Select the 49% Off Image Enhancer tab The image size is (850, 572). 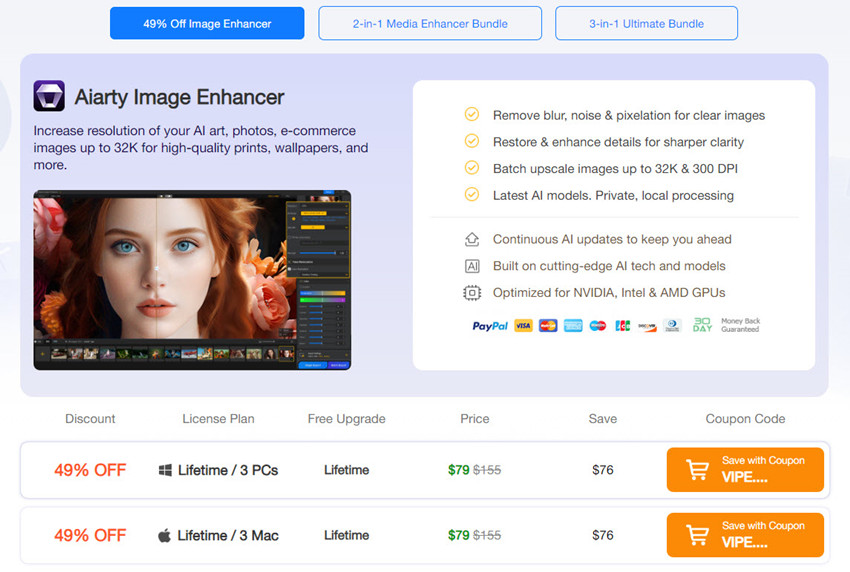pos(207,23)
